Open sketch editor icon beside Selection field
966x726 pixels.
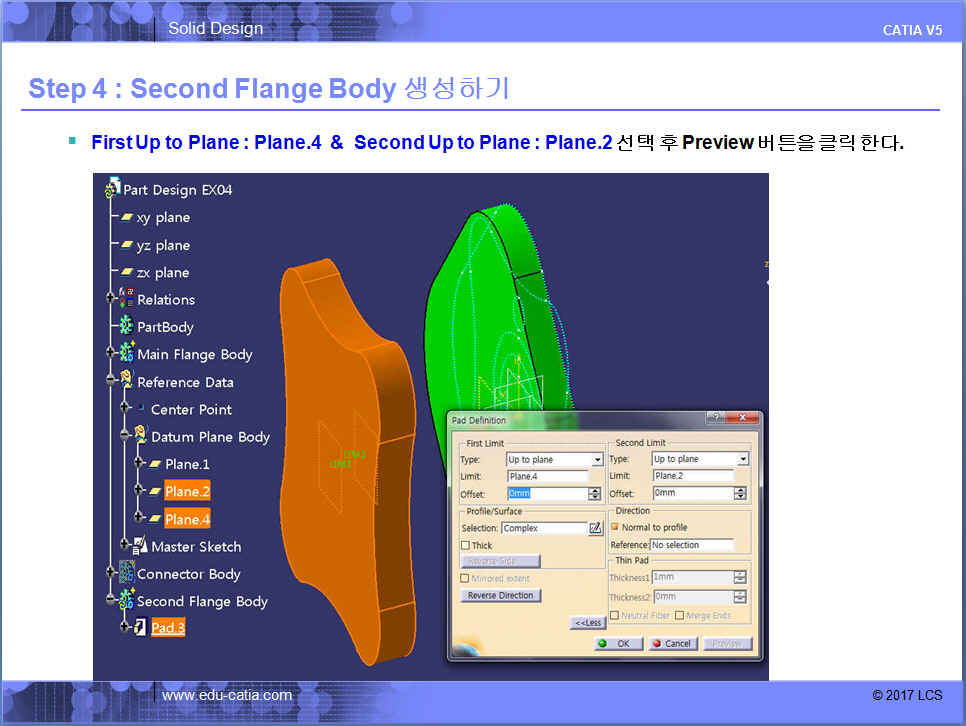coord(596,528)
